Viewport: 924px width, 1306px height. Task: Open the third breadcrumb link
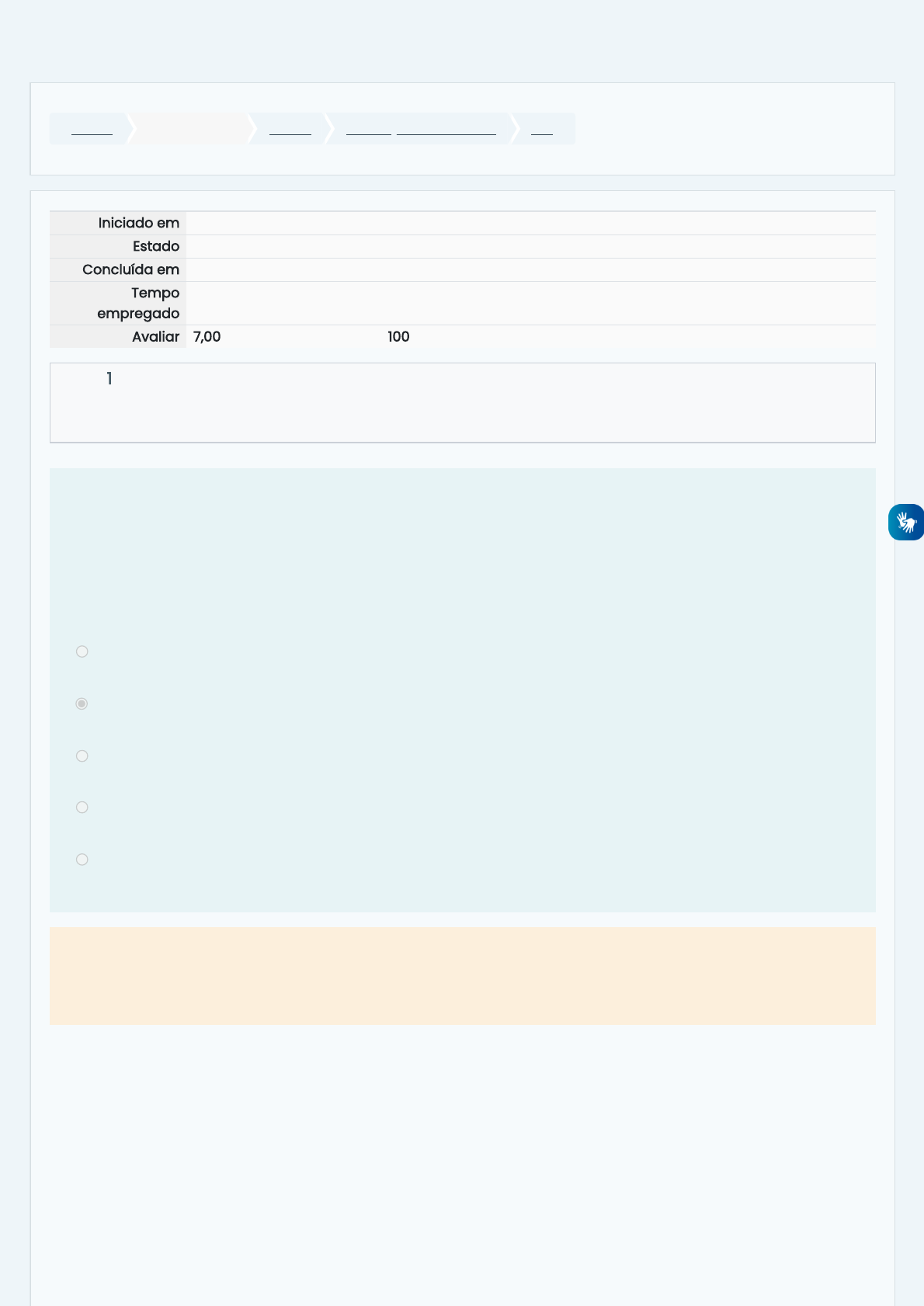pyautogui.click(x=290, y=129)
